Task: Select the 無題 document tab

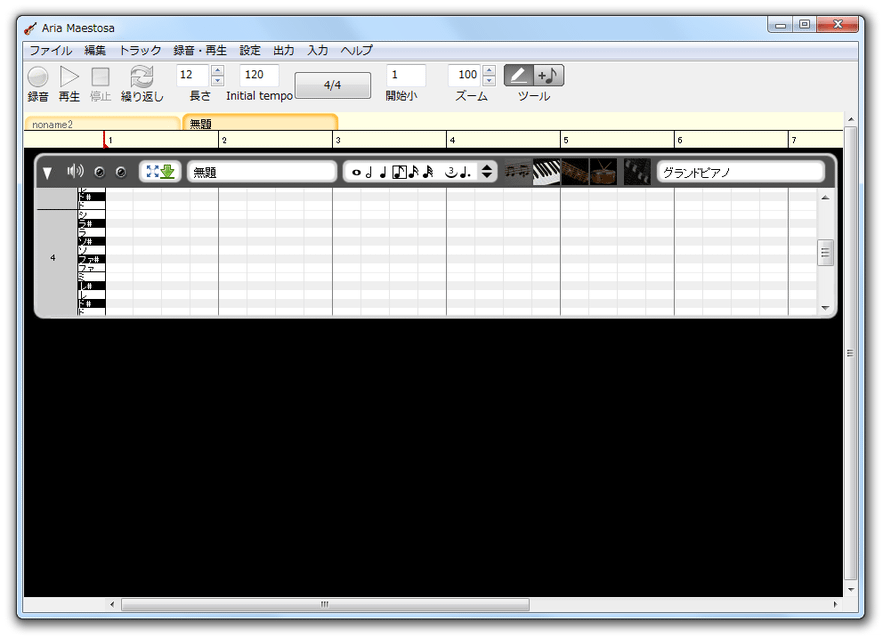Action: (x=260, y=123)
